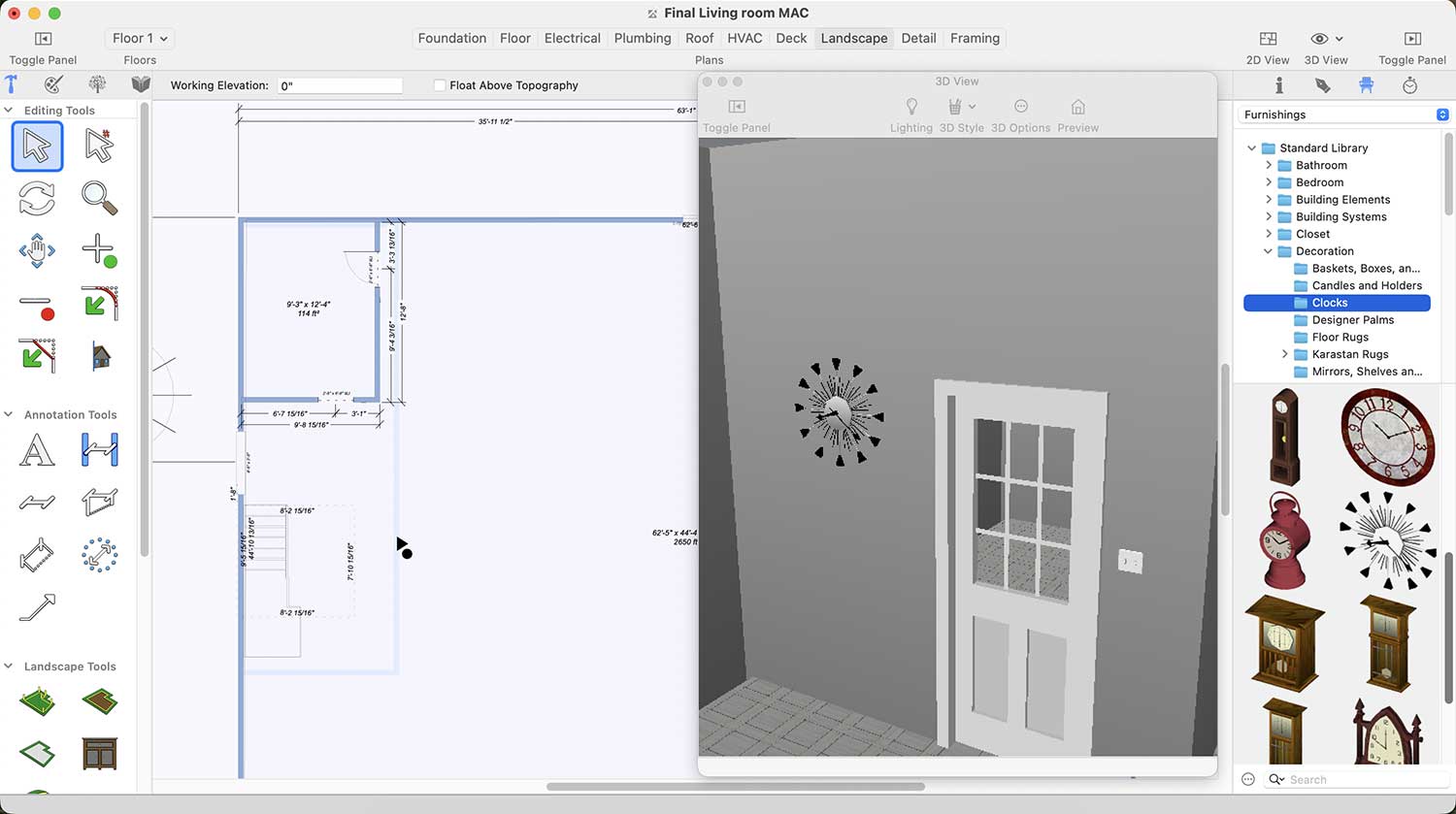Select the round red wall clock thumbnail
The image size is (1456, 814).
click(x=1387, y=436)
